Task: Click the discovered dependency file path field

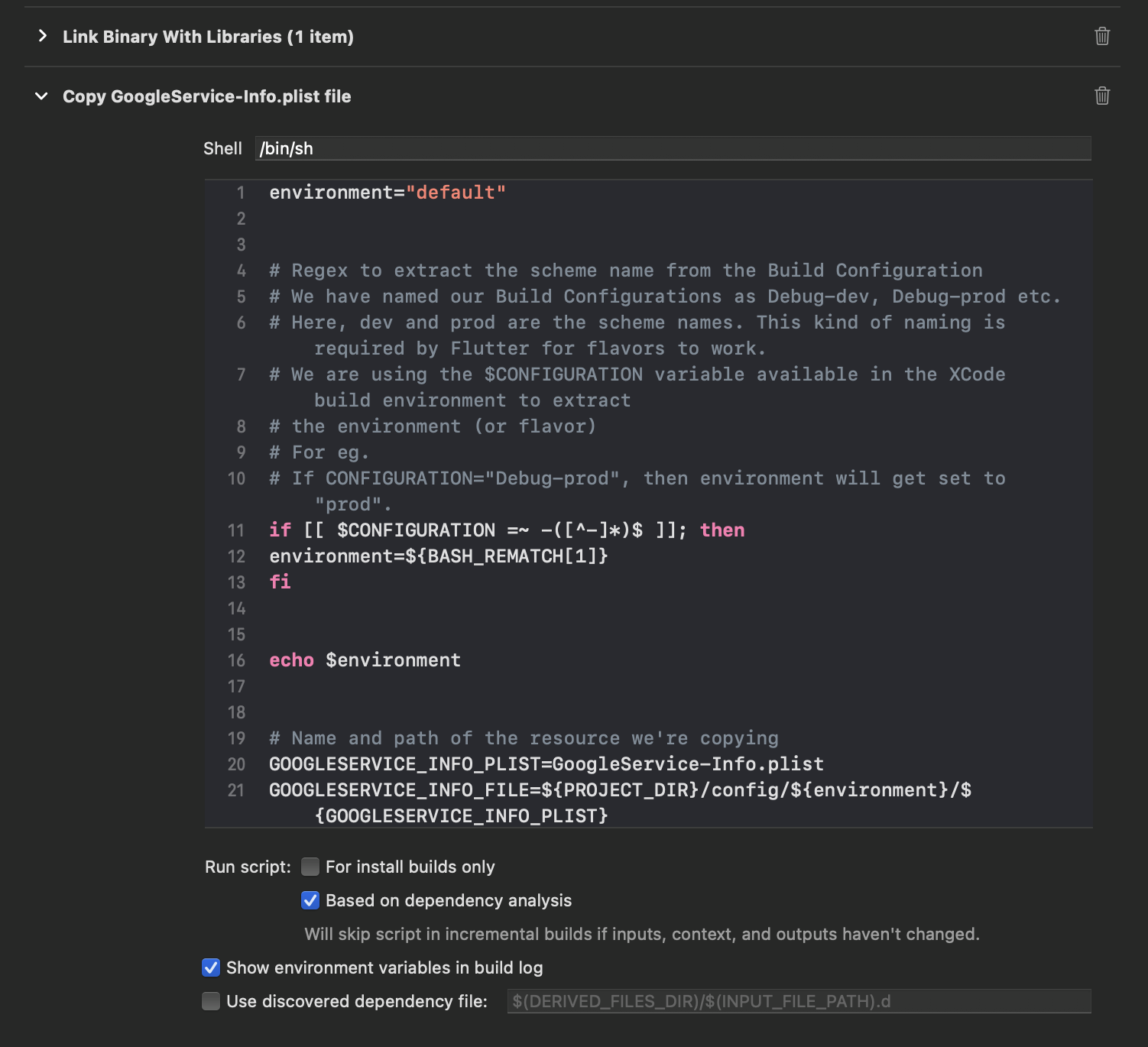Action: coord(799,1000)
